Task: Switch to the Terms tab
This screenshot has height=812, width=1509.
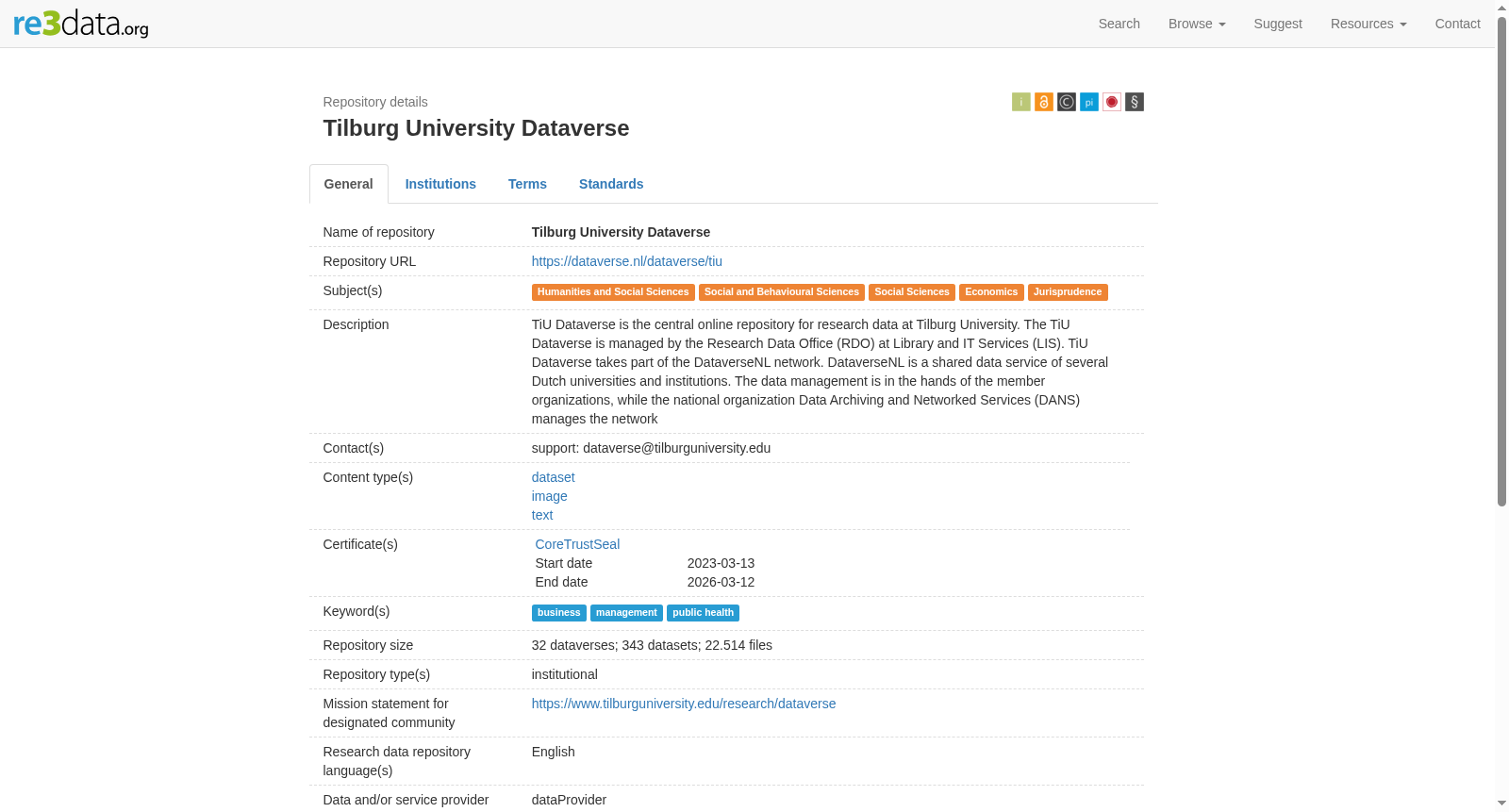Action: click(x=527, y=184)
